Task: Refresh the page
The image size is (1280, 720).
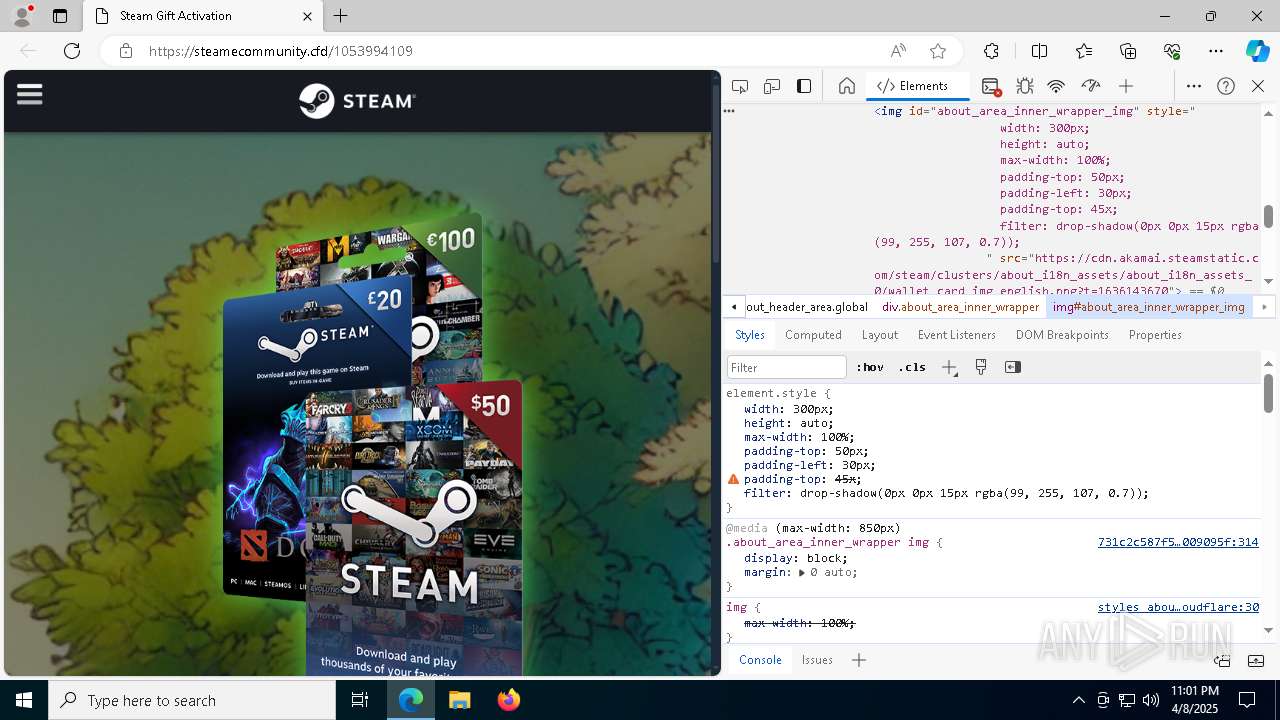Action: 72,51
